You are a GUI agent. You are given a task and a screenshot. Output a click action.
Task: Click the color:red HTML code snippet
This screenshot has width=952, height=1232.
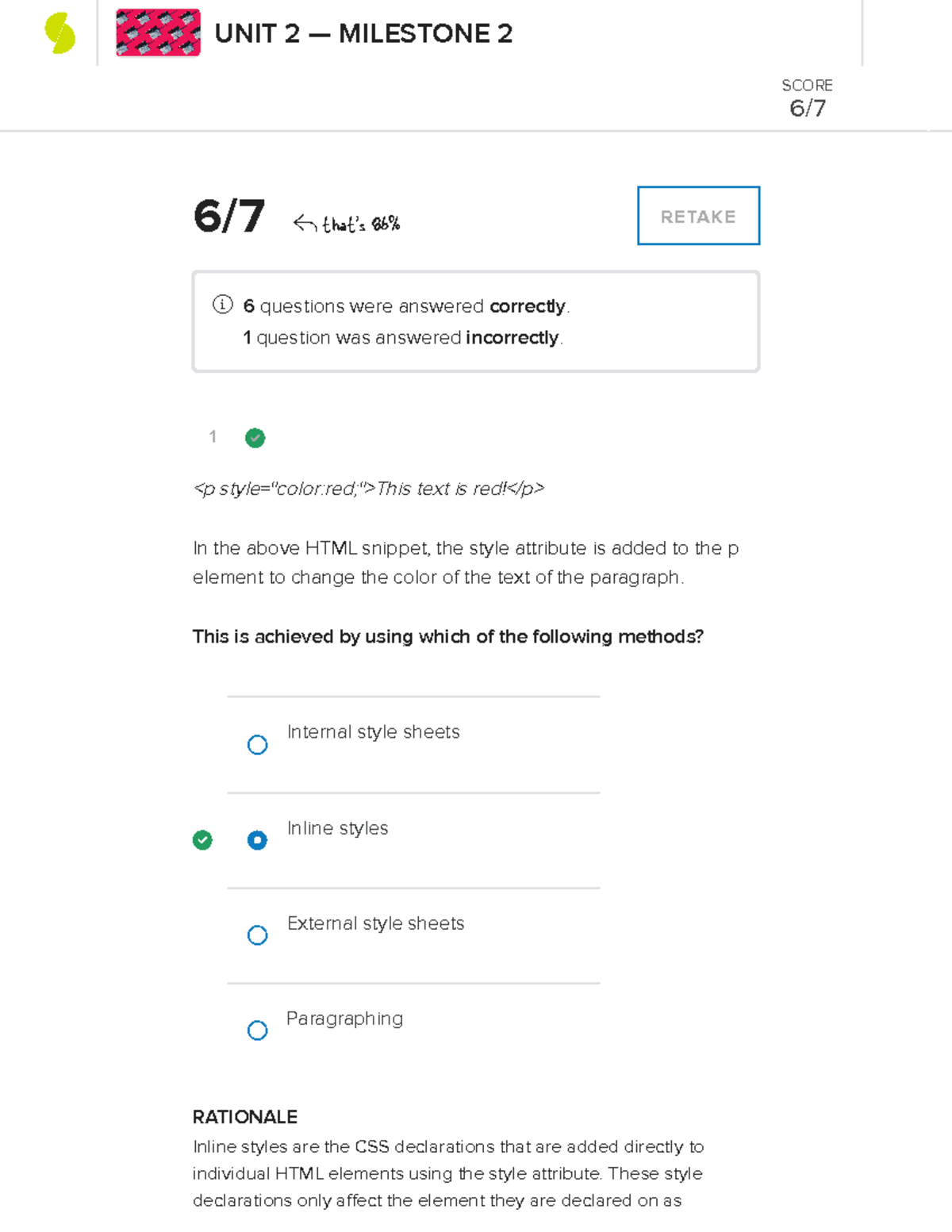[x=370, y=489]
